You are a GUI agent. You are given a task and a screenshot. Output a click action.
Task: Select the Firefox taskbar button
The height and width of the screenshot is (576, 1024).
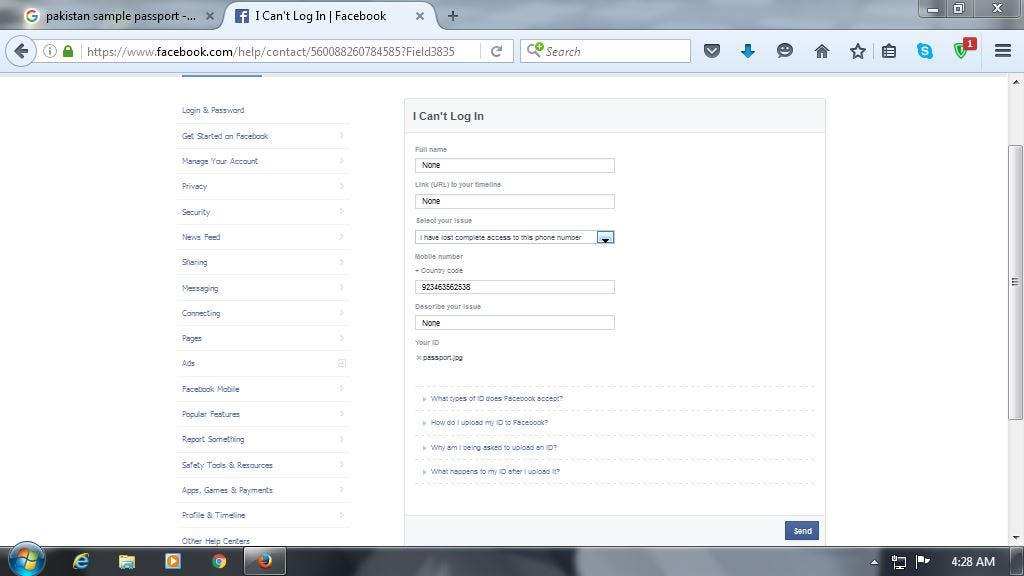point(264,561)
